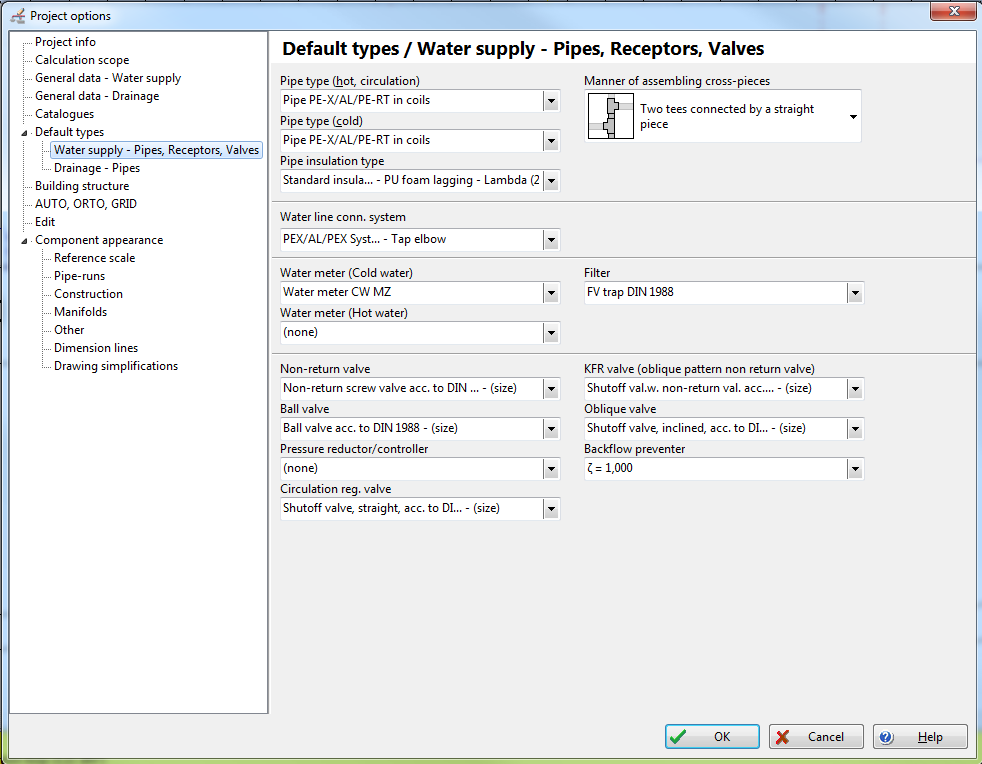Open Manner of assembling cross-pieces dropdown
Image resolution: width=982 pixels, height=764 pixels.
853,117
